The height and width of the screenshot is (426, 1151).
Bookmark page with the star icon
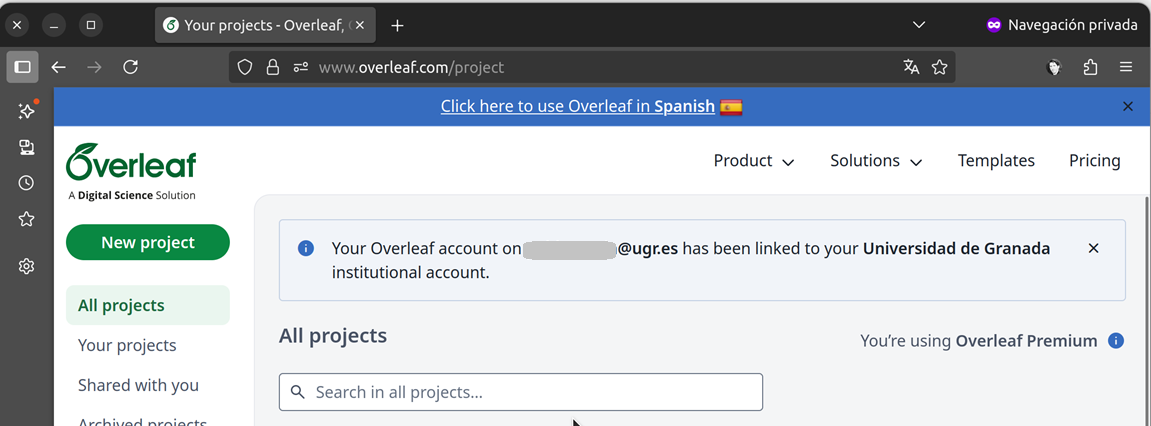click(x=939, y=67)
